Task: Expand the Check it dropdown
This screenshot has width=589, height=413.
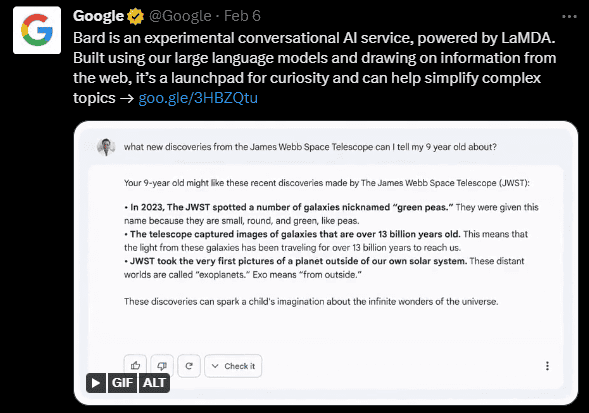Action: point(233,366)
